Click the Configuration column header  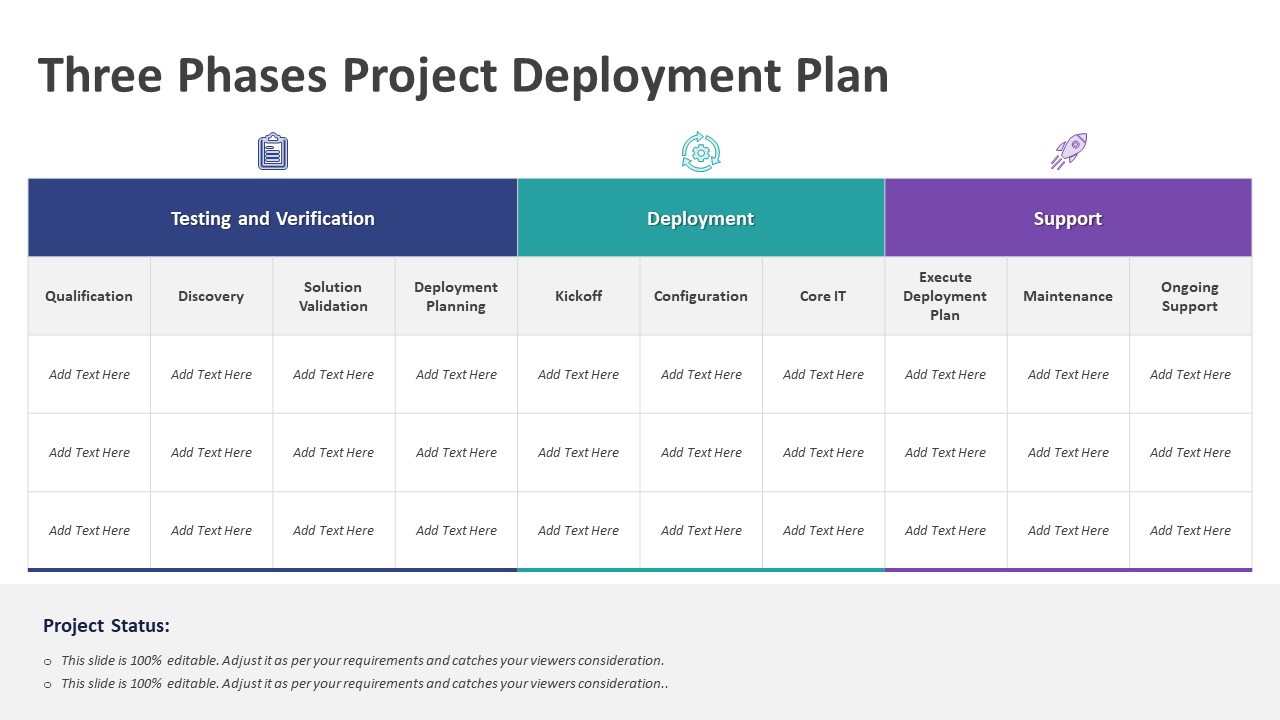(700, 296)
